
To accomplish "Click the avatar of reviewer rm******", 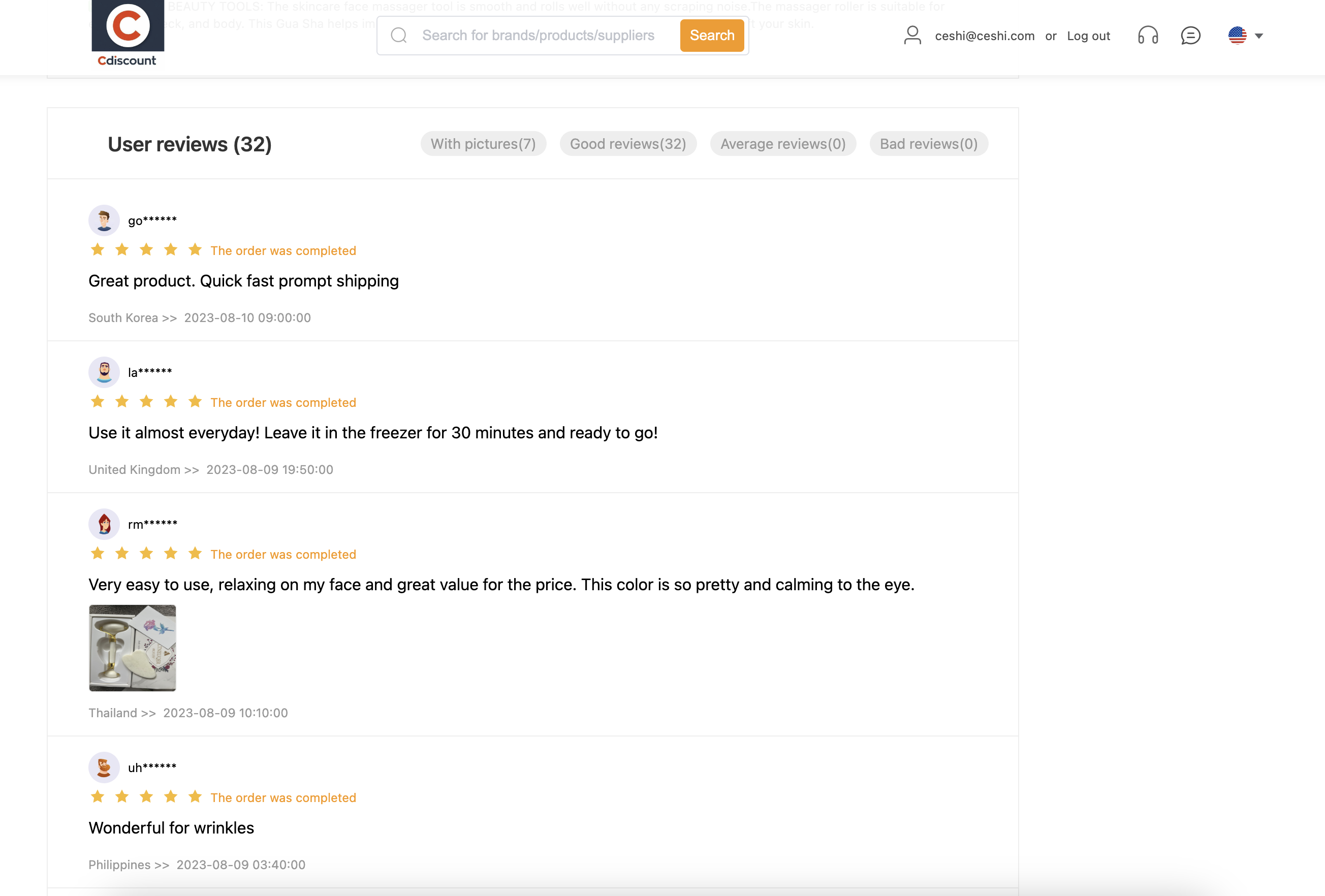I will (104, 524).
